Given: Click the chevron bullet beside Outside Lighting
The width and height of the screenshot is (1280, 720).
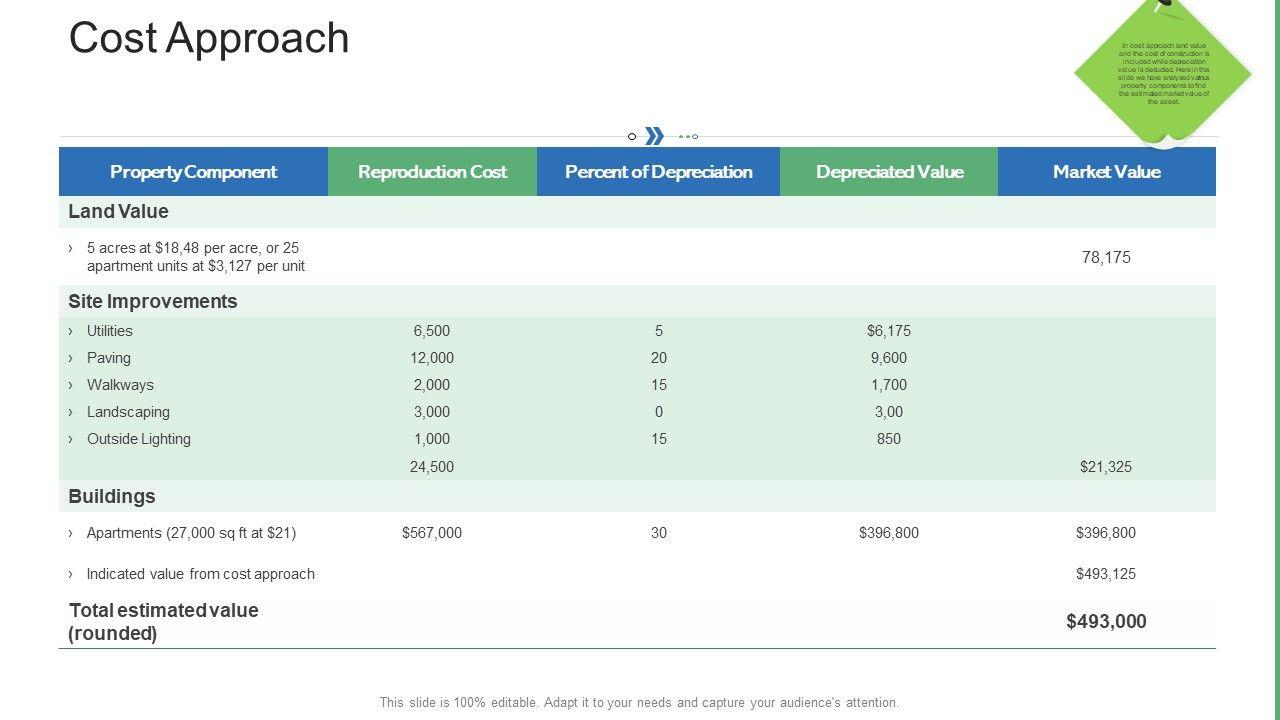Looking at the screenshot, I should [70, 439].
